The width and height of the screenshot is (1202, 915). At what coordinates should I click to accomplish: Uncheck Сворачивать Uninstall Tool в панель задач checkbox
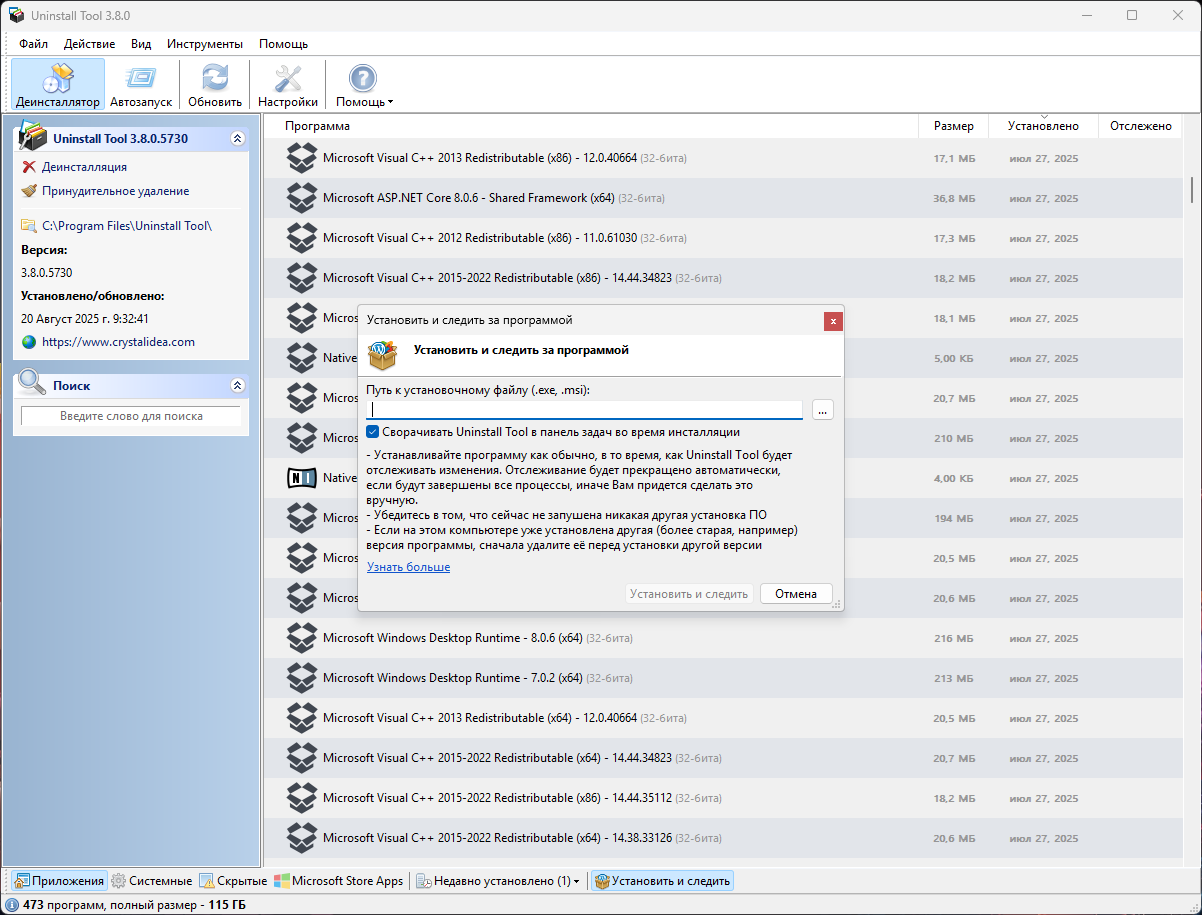click(373, 432)
